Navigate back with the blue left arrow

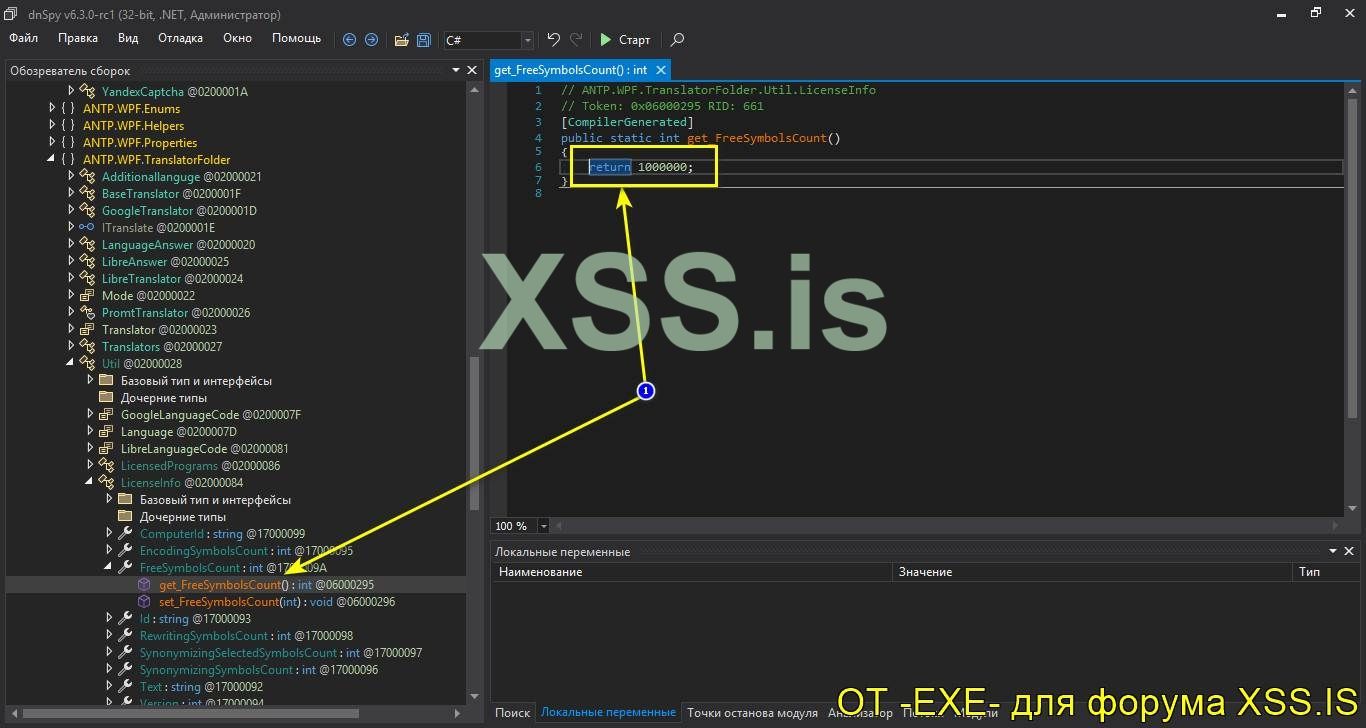[x=349, y=40]
